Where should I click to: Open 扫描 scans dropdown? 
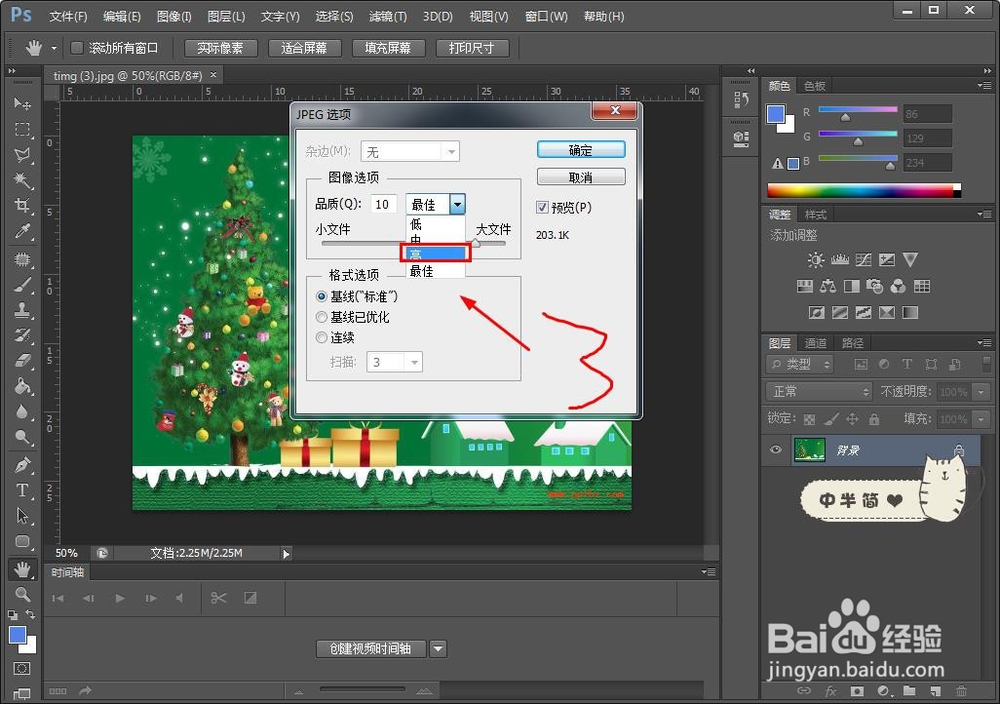(x=395, y=362)
